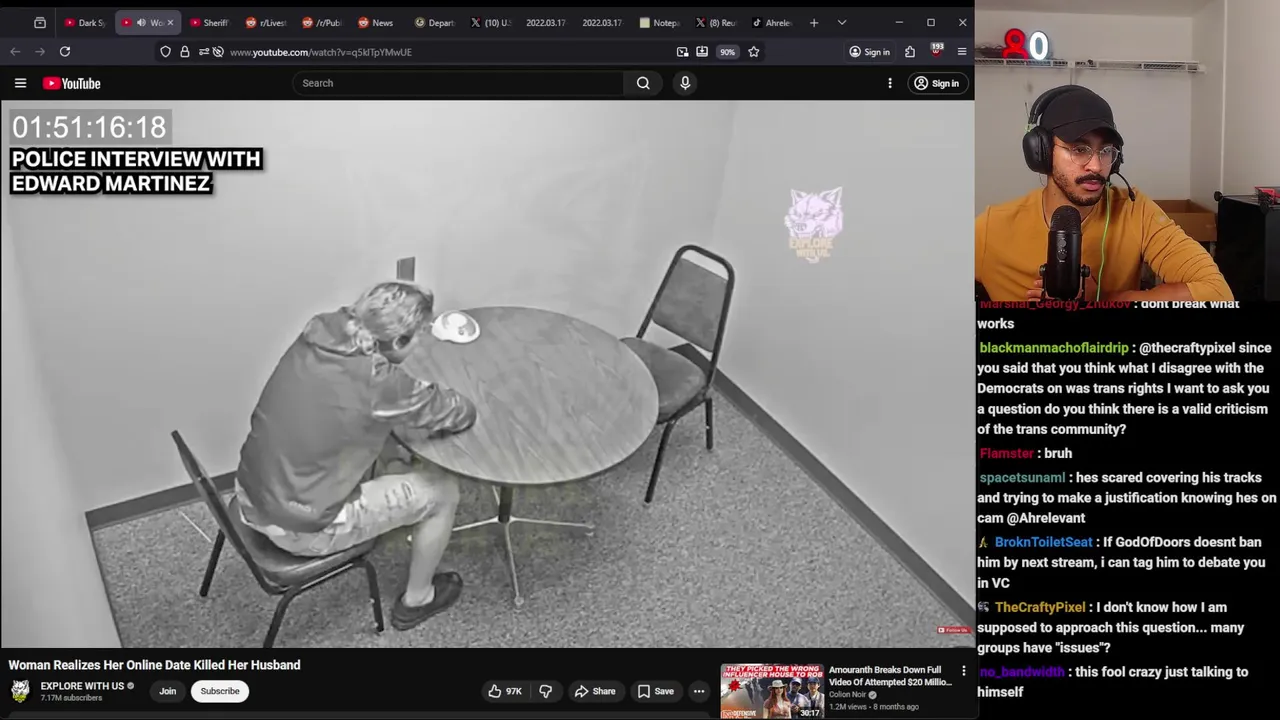This screenshot has width=1280, height=720.
Task: Switch to the (10) U X tab
Action: click(x=490, y=22)
